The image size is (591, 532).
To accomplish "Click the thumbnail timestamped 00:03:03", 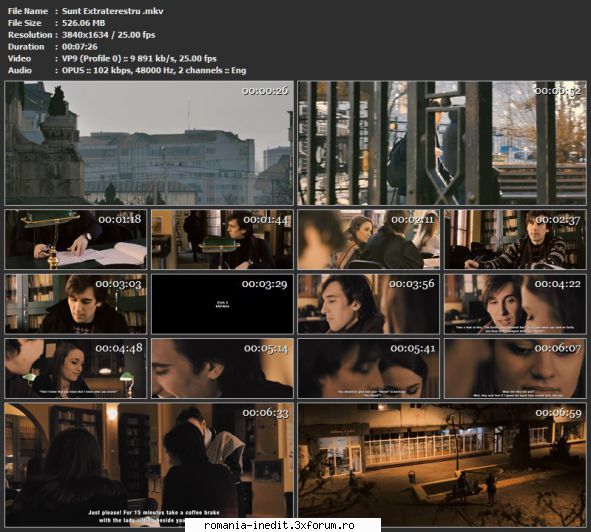I will click(x=75, y=304).
